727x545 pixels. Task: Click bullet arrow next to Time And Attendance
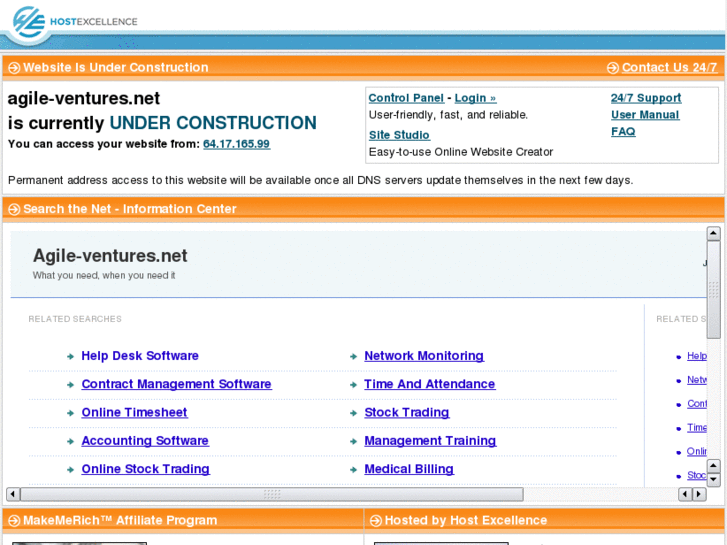pos(353,385)
